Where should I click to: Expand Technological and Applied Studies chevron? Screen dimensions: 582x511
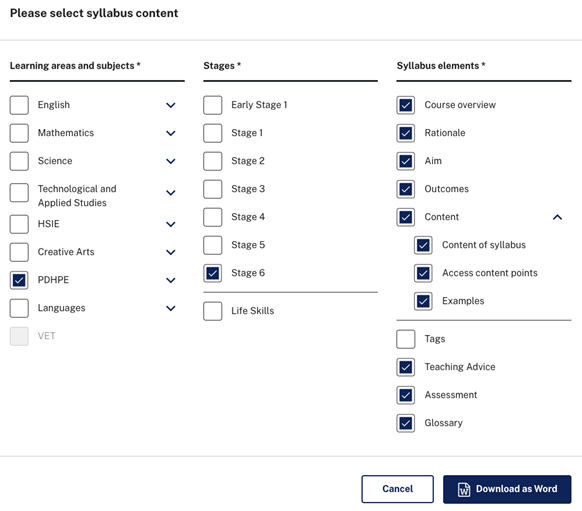tap(171, 193)
